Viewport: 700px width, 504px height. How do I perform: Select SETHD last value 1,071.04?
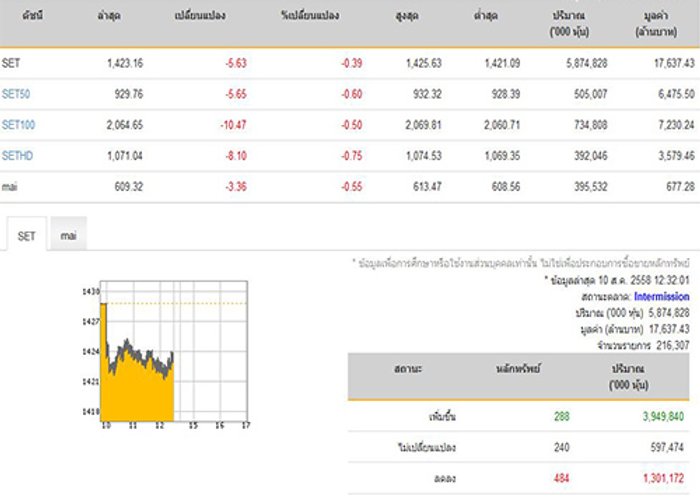click(x=125, y=156)
